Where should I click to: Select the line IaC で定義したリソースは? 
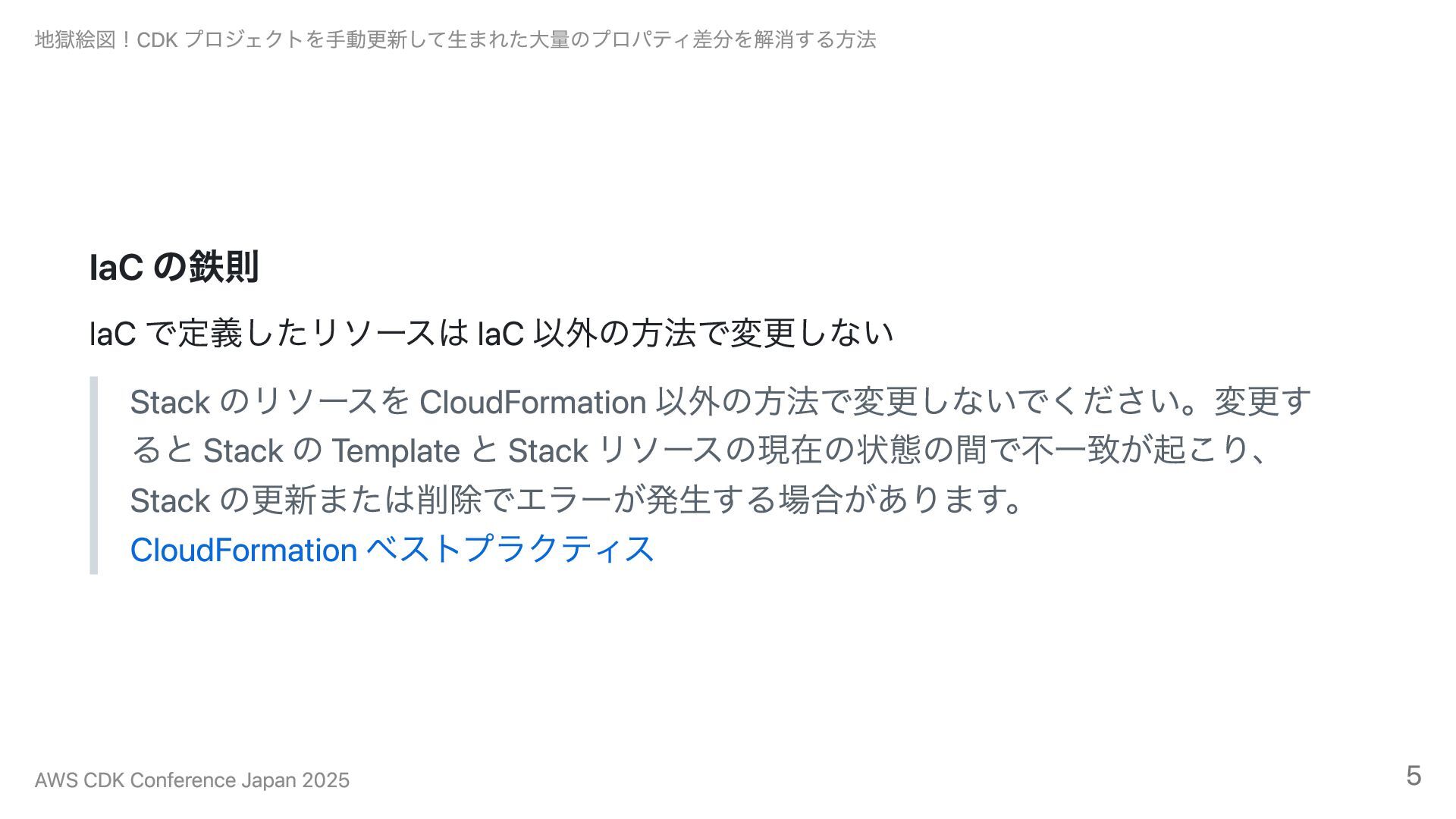point(491,333)
